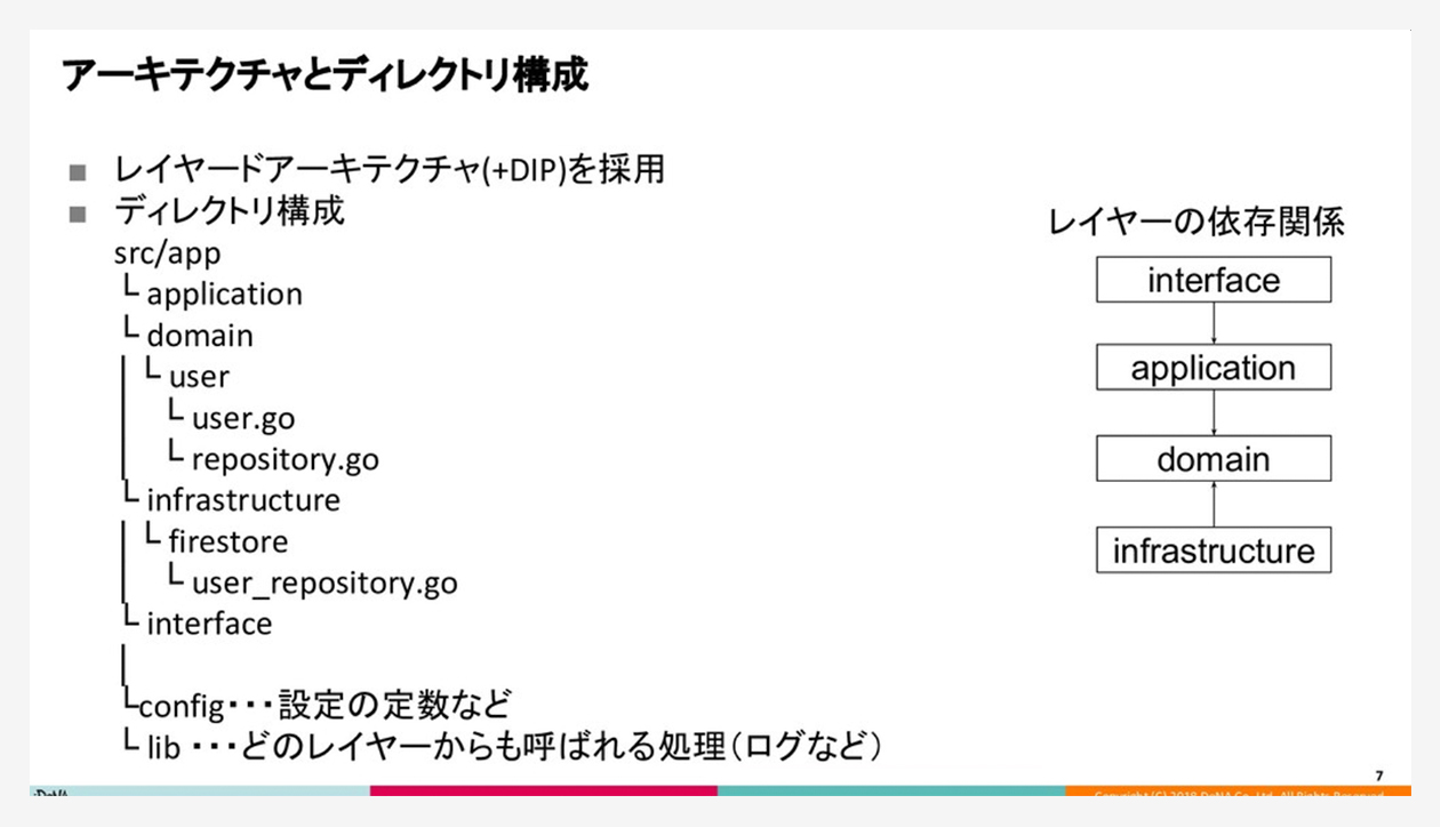
Task: Click the interface box in dependency diagram
Action: pyautogui.click(x=1213, y=279)
